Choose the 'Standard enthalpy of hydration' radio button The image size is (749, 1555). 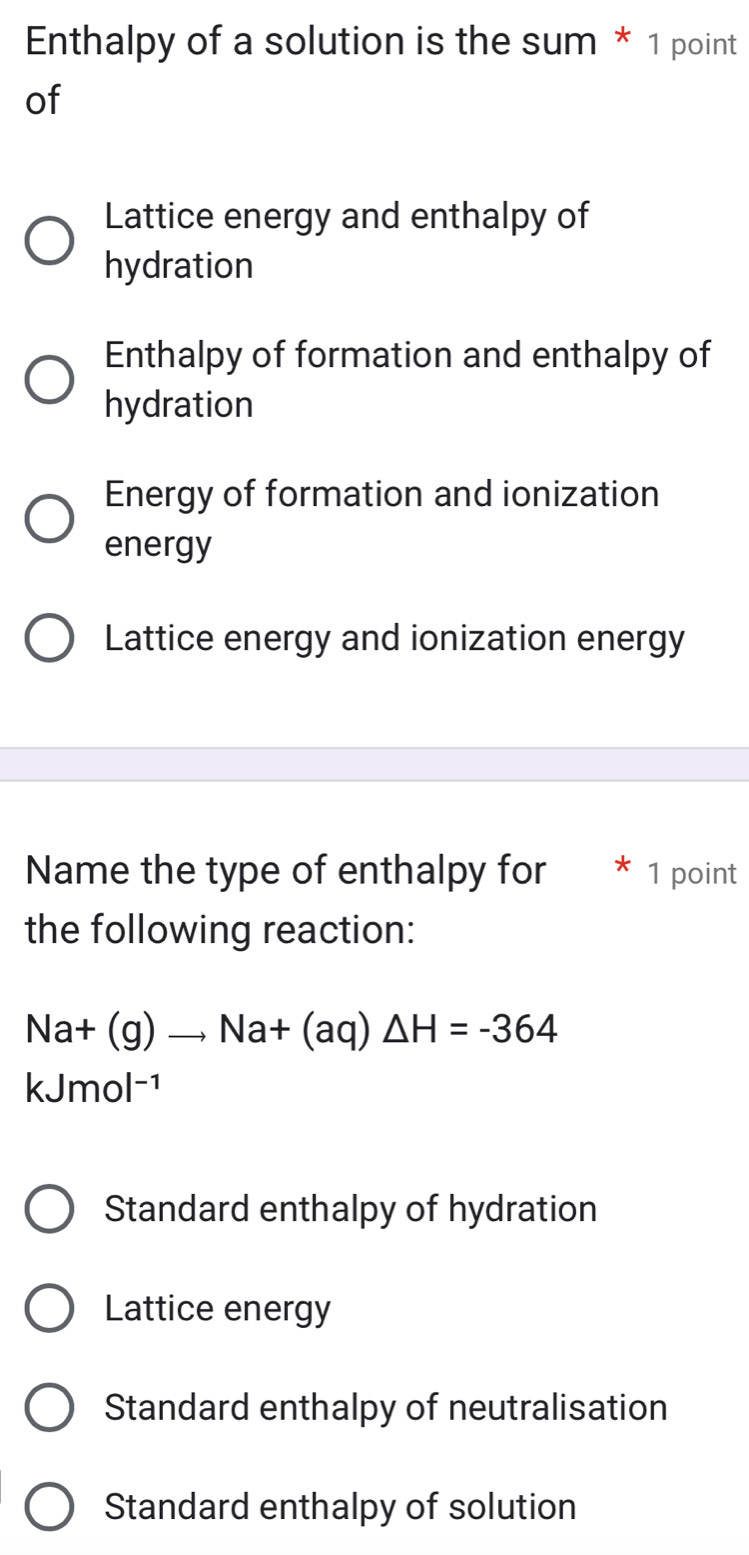tap(48, 1209)
